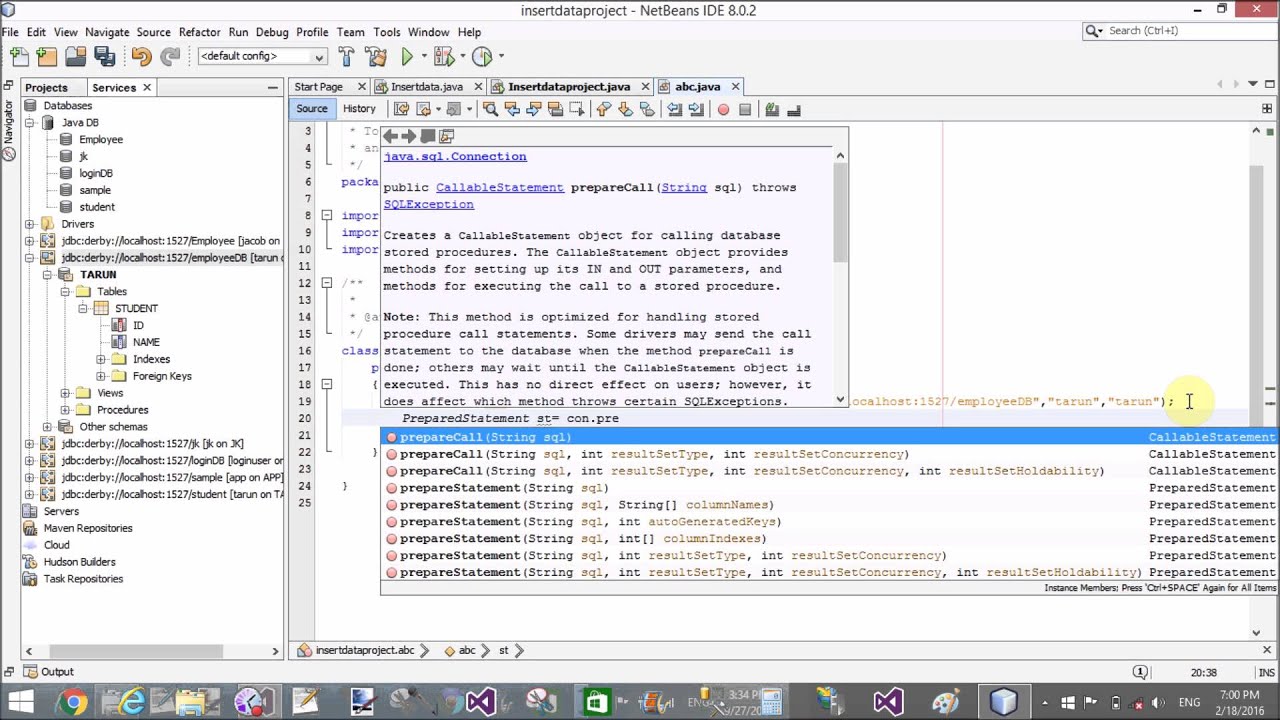This screenshot has width=1280, height=720.
Task: Start macro recording with red circle icon
Action: (x=723, y=109)
